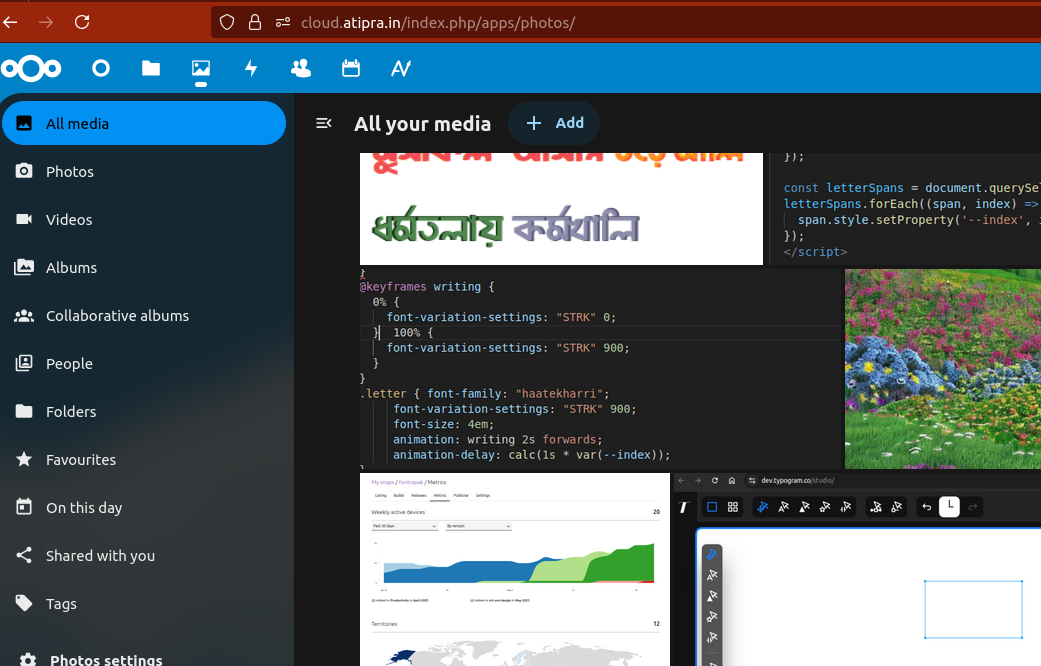Open Albums in sidebar

point(144,268)
